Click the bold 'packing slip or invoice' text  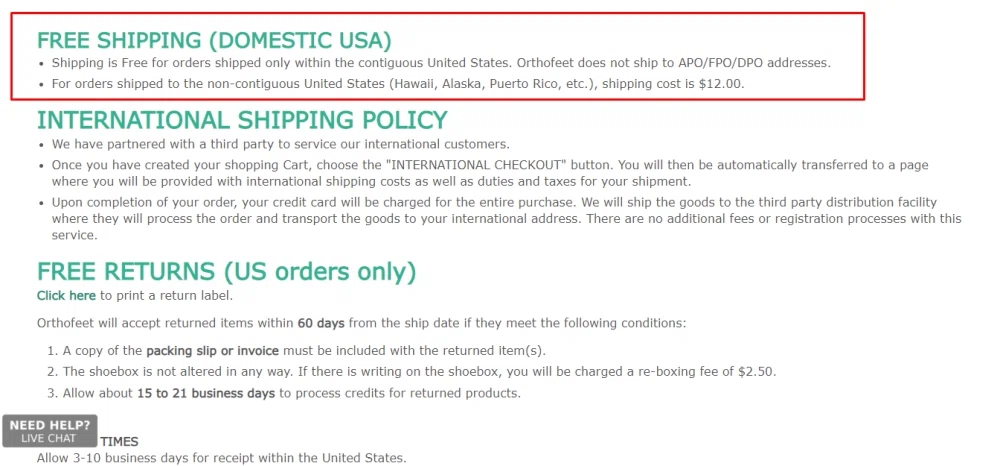coord(212,351)
